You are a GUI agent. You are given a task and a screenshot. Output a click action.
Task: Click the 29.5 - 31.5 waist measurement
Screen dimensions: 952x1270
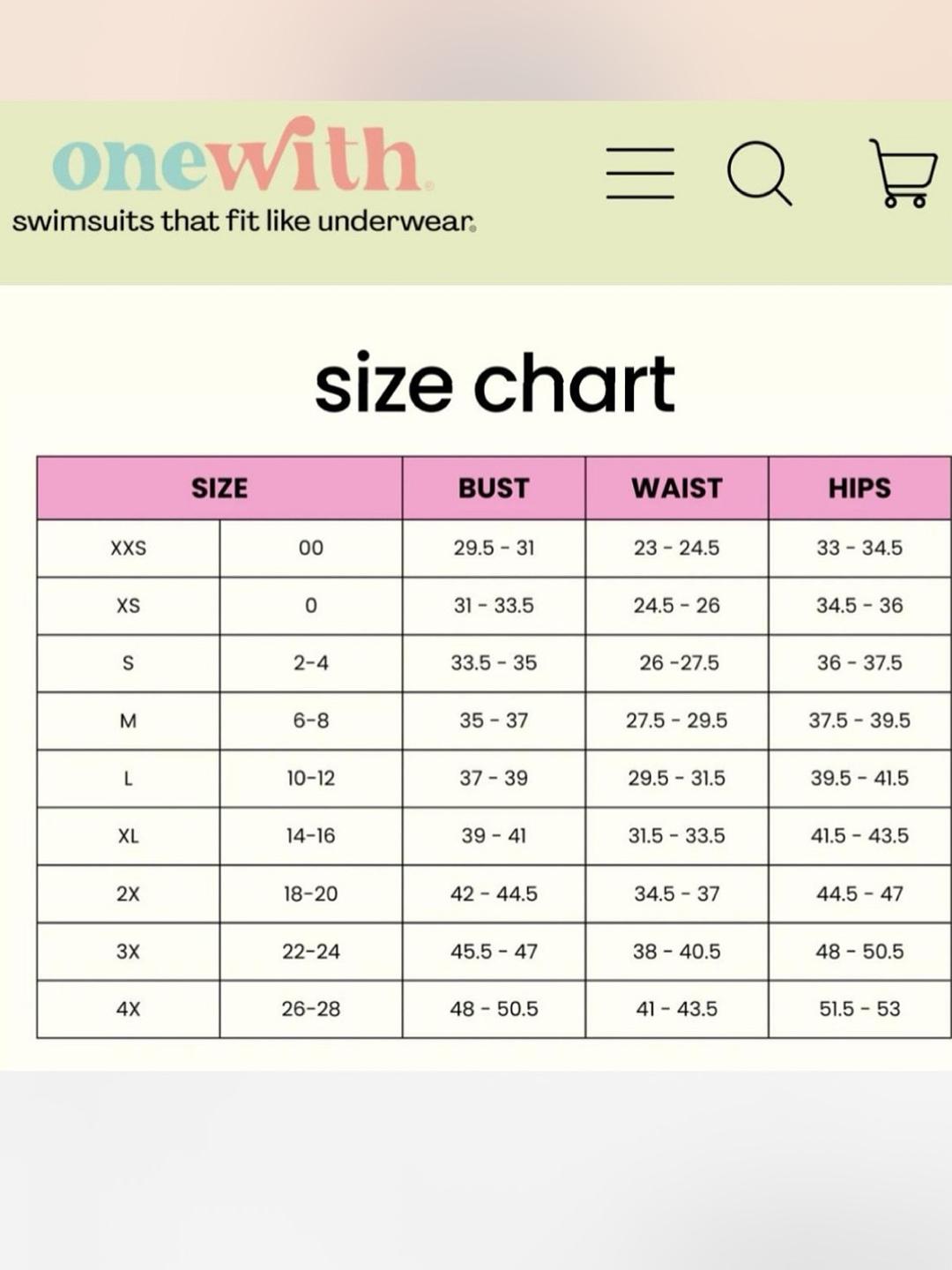click(x=677, y=778)
